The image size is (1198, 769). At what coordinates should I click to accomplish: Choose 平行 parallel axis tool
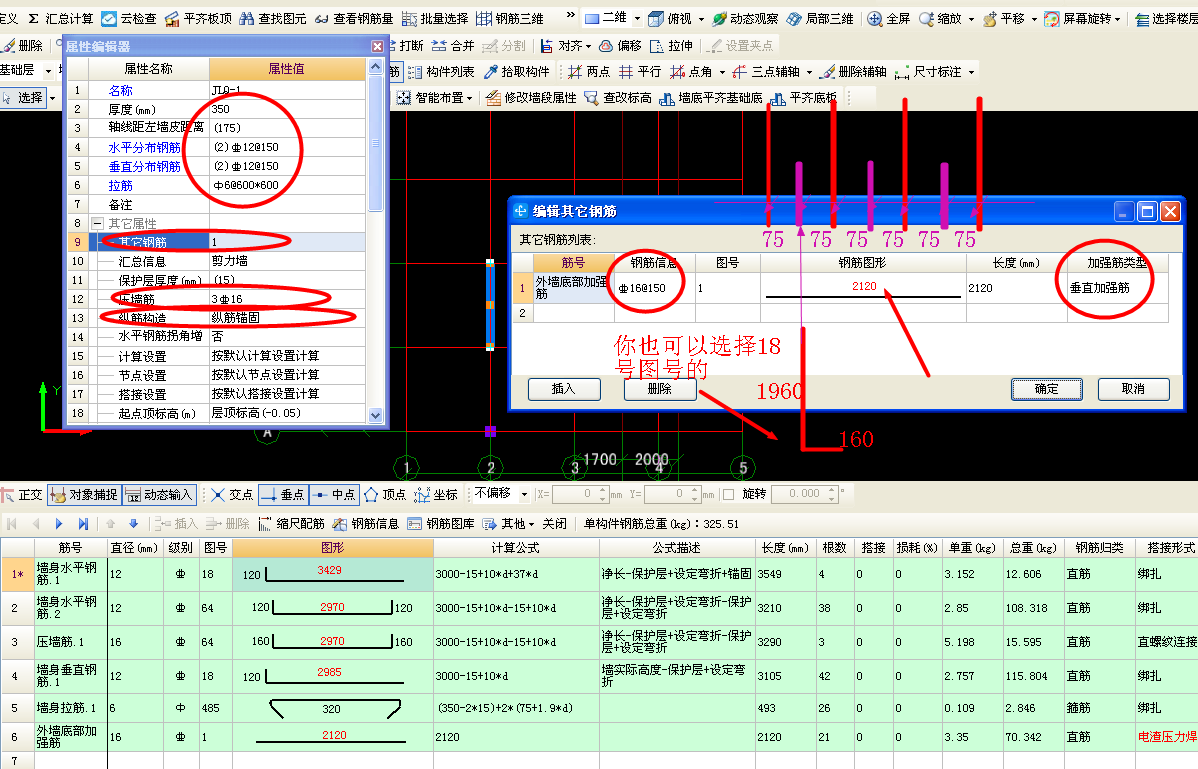click(640, 72)
